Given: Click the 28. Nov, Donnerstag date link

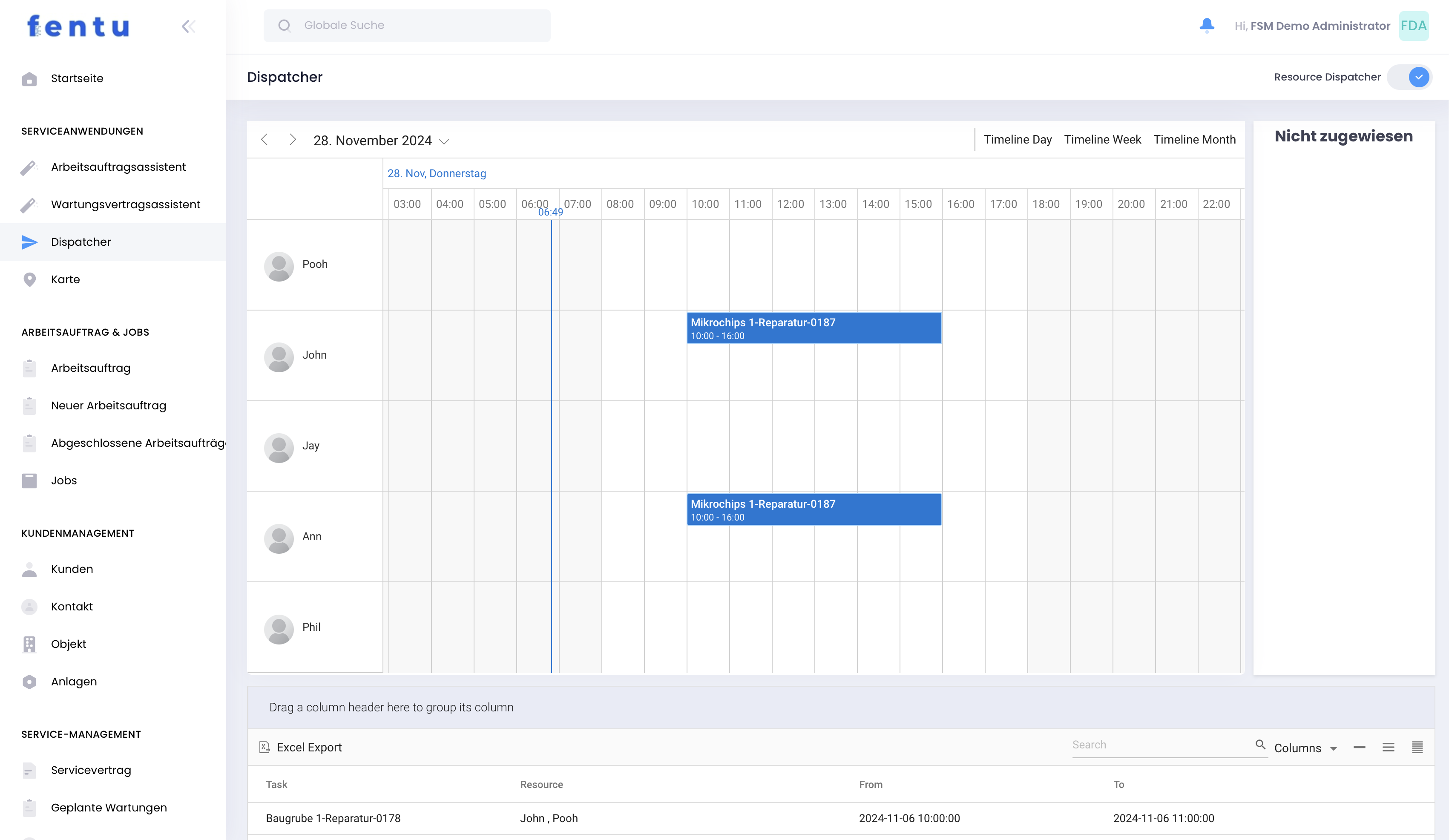Looking at the screenshot, I should tap(437, 174).
